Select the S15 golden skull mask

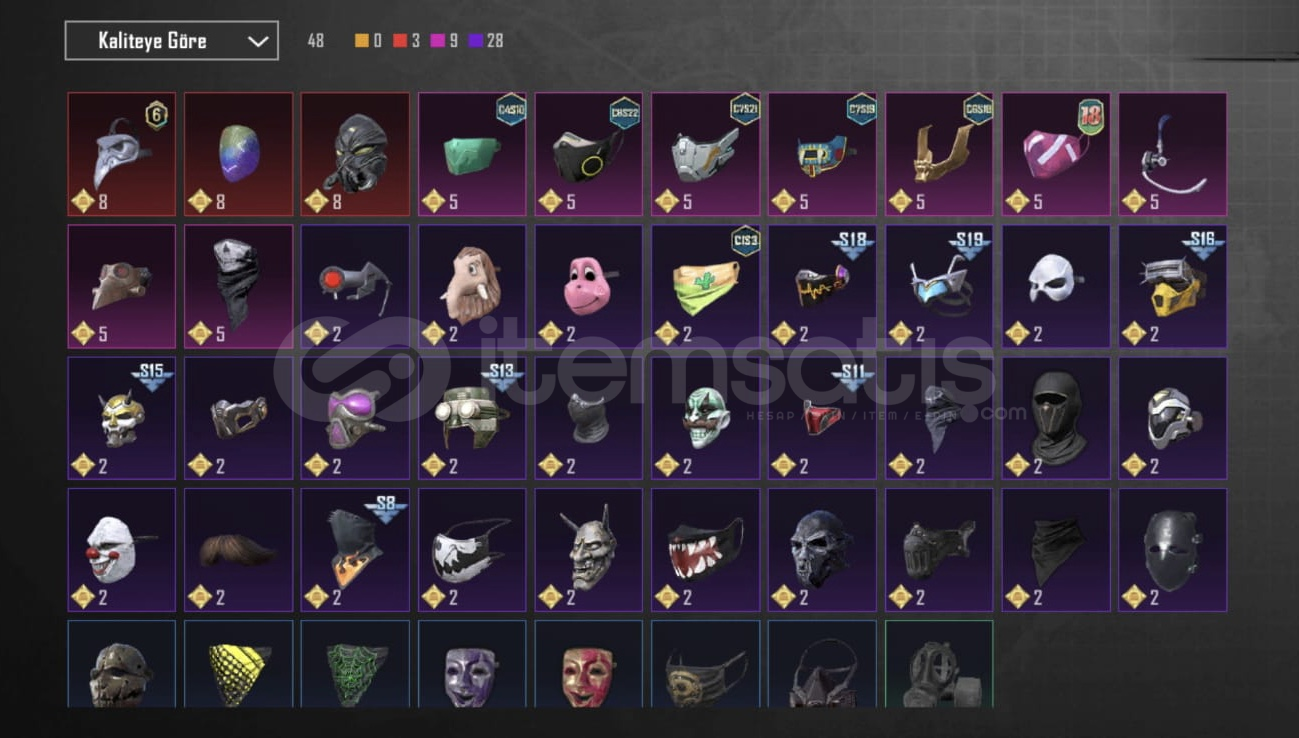click(122, 418)
